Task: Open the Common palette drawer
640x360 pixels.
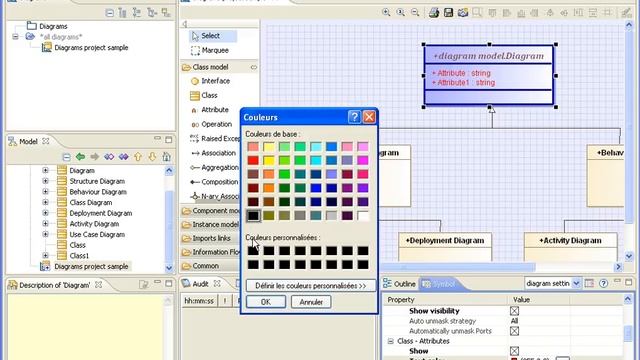Action: pos(211,266)
